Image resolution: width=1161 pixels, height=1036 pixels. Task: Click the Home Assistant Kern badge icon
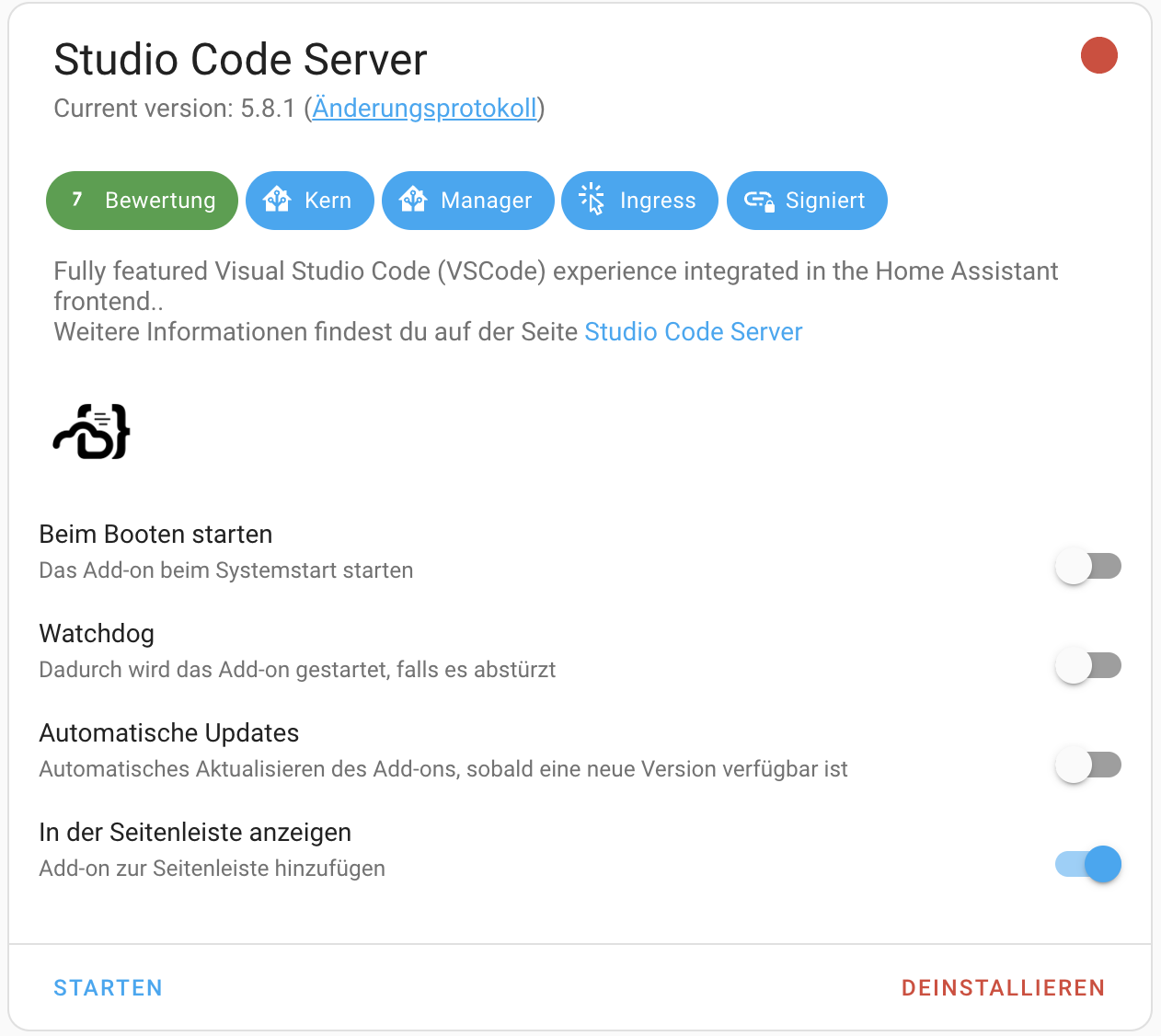click(277, 200)
